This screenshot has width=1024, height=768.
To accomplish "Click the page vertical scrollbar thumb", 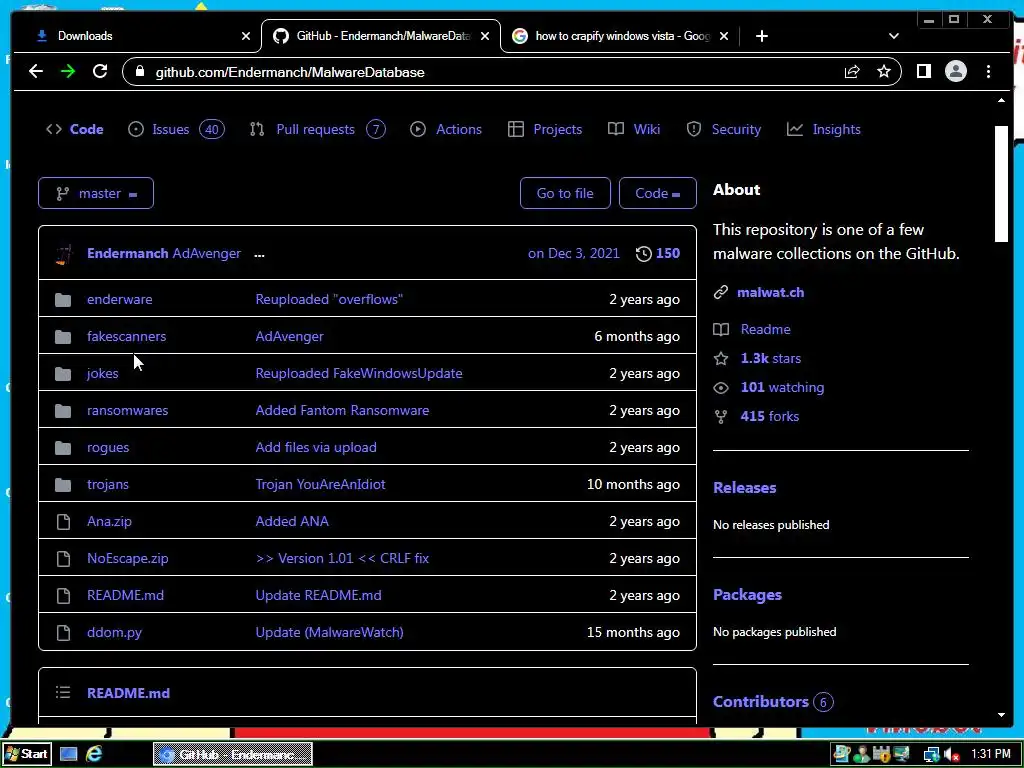I will pyautogui.click(x=1001, y=184).
